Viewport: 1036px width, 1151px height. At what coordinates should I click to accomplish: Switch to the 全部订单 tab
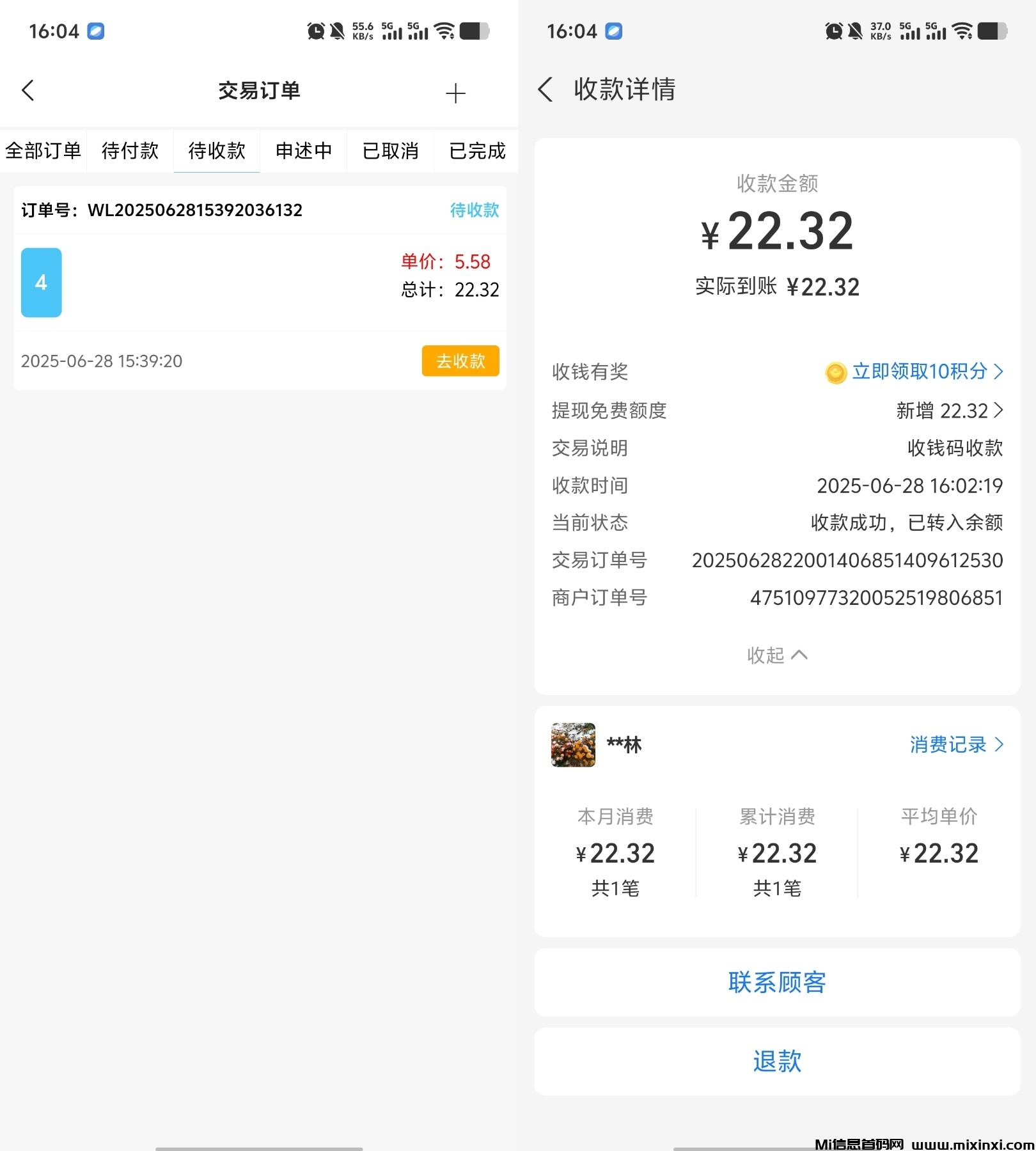point(43,151)
